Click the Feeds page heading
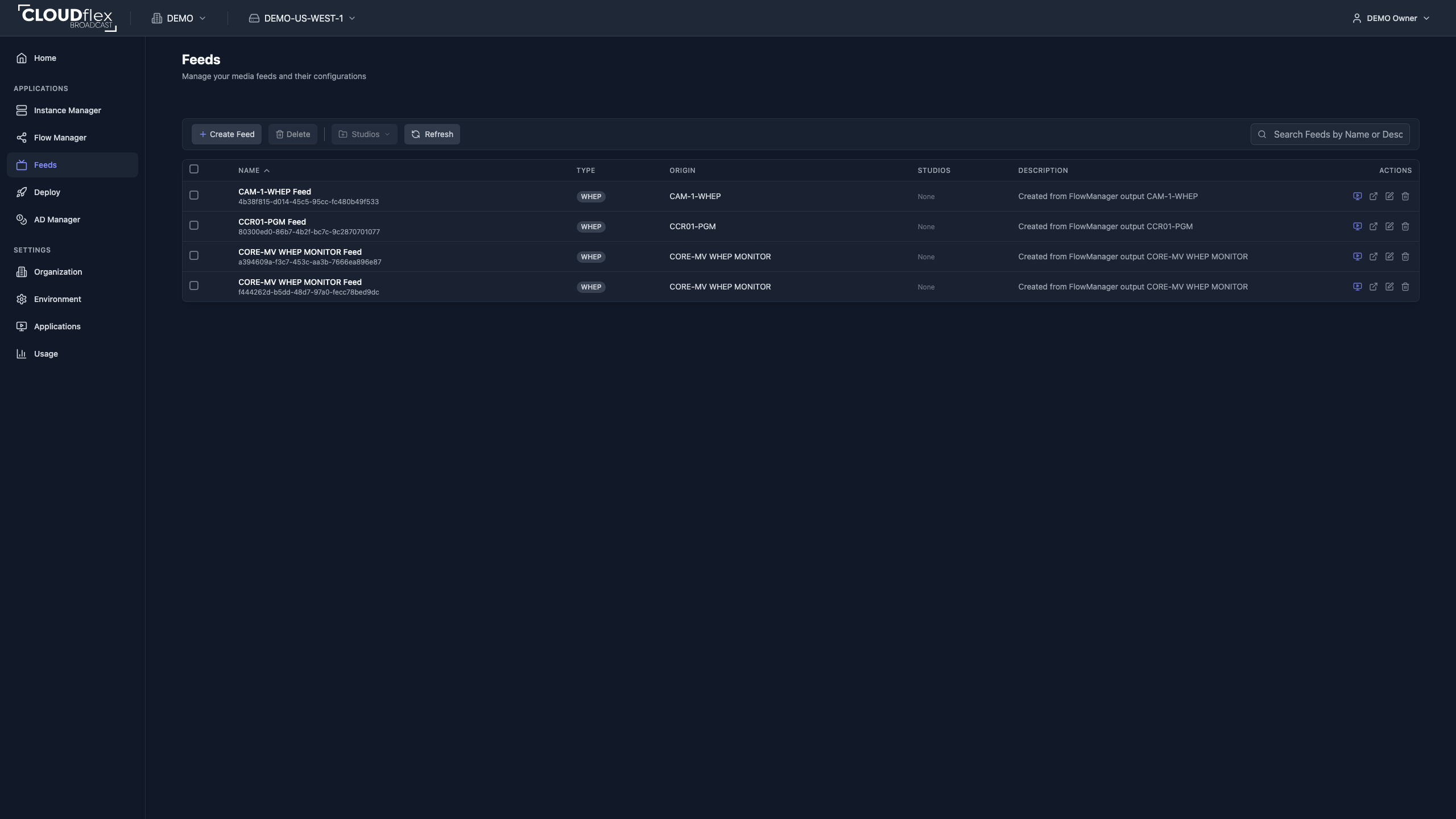 (201, 60)
